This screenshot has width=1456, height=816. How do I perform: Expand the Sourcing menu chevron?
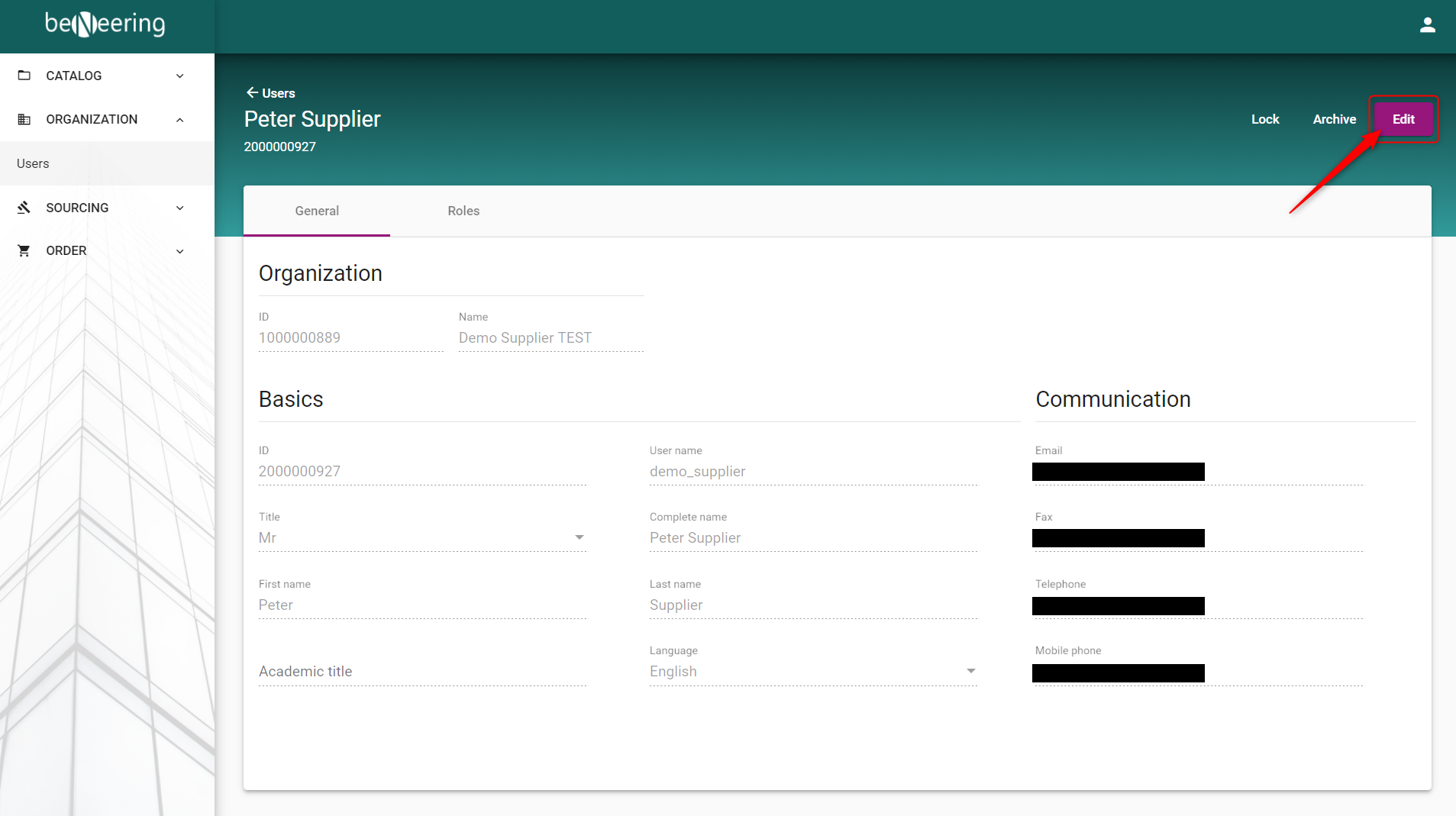point(180,208)
